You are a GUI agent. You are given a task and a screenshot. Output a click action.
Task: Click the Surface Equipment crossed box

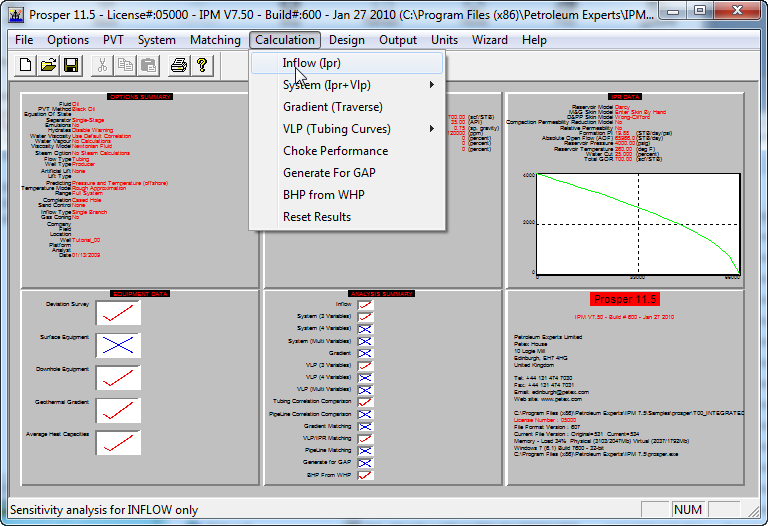point(119,345)
